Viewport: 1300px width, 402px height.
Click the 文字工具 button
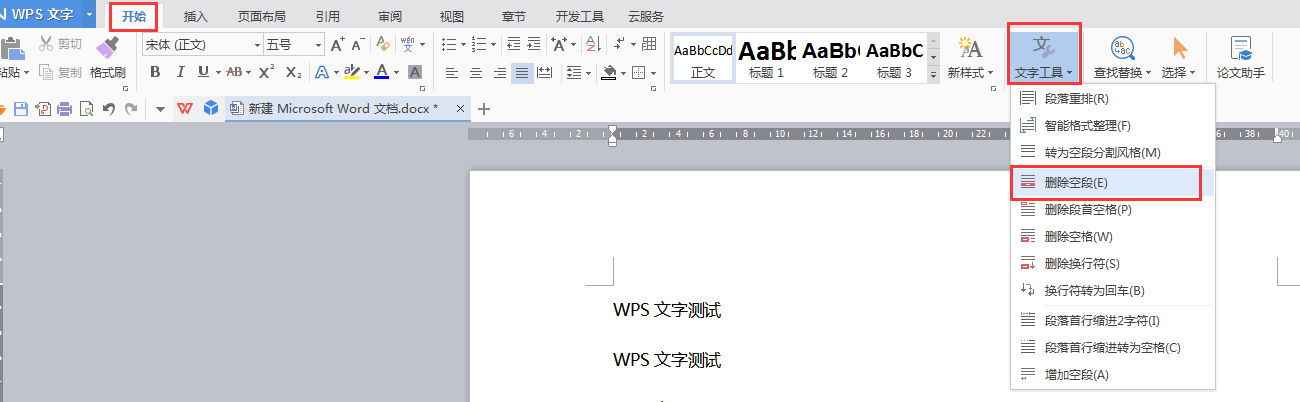click(1043, 57)
